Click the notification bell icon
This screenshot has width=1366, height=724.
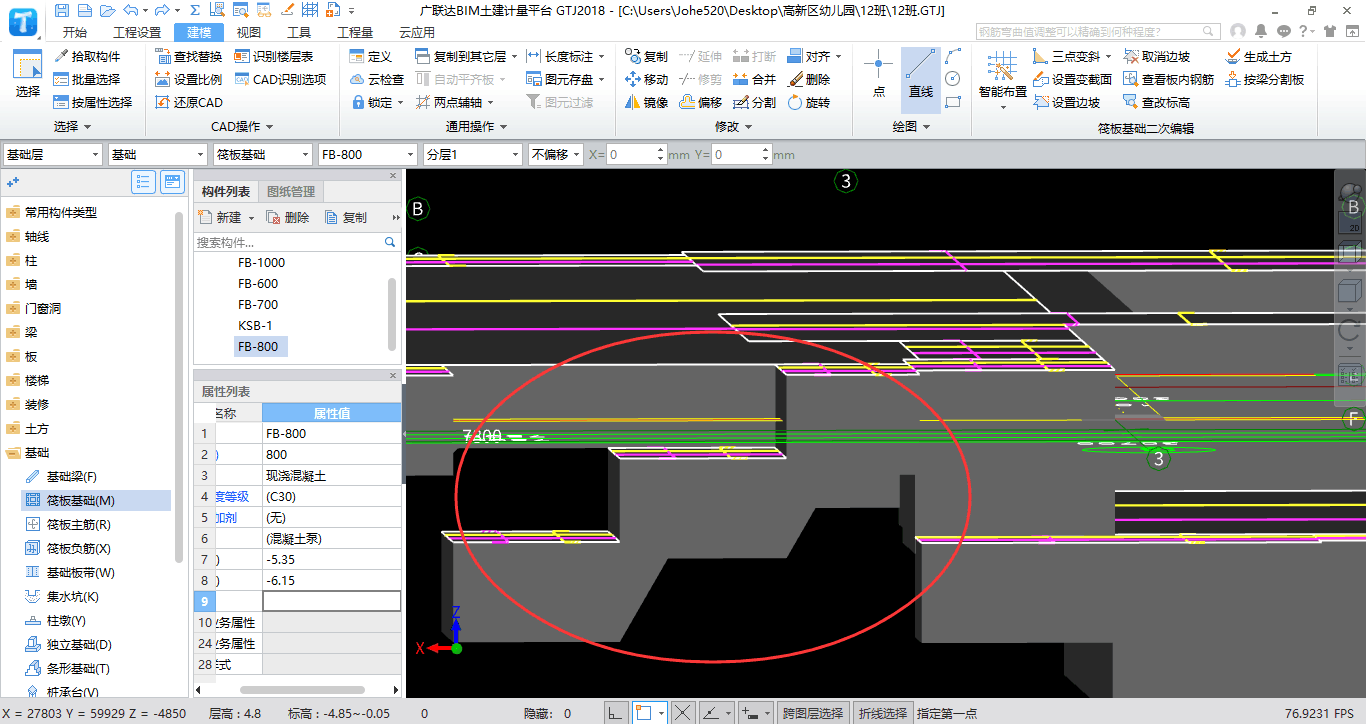point(1261,32)
